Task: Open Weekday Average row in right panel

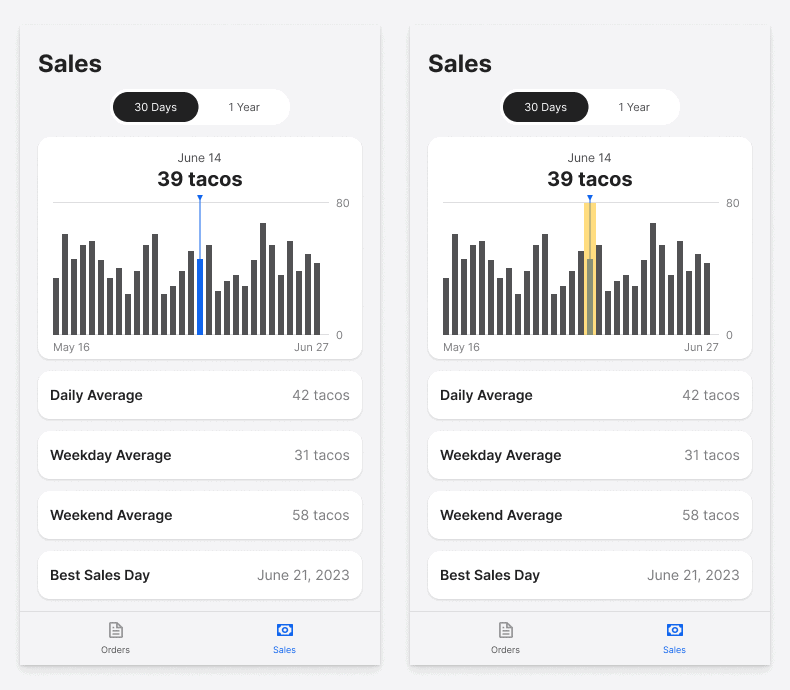Action: coord(590,455)
